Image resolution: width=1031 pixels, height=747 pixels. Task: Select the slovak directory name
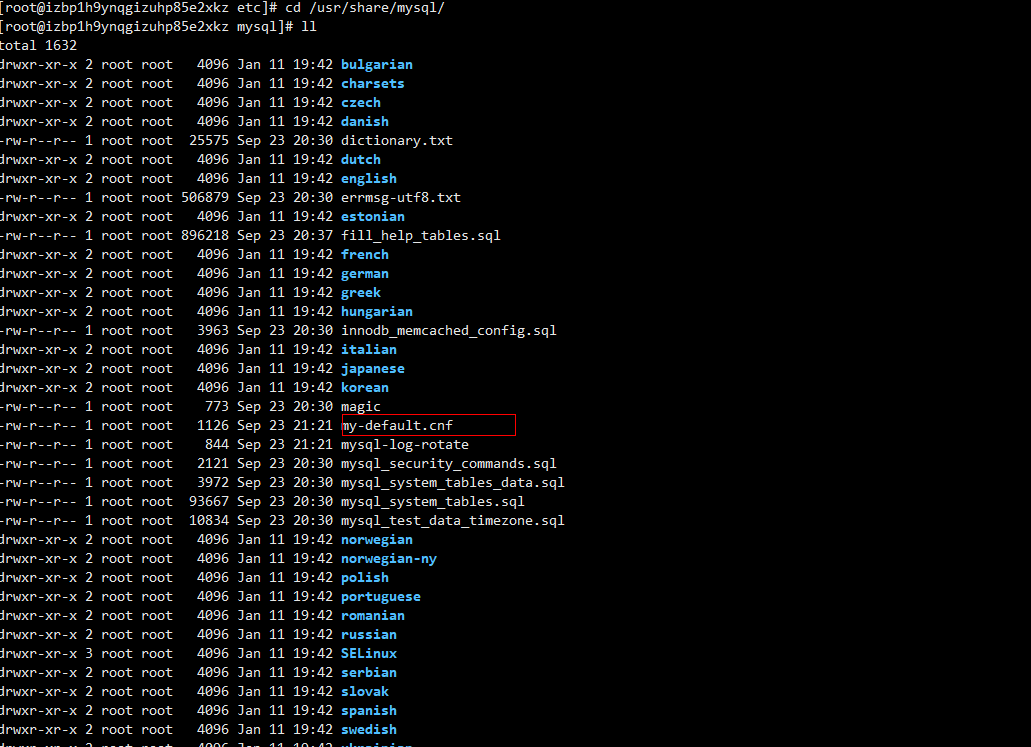(x=365, y=692)
